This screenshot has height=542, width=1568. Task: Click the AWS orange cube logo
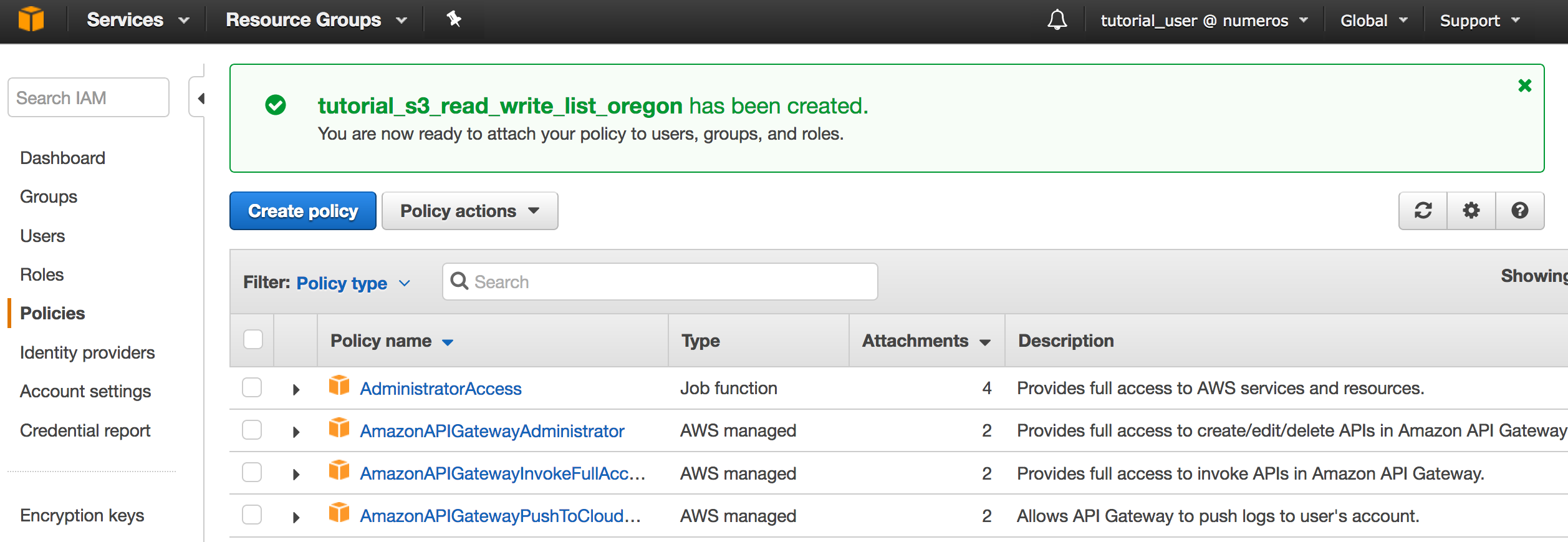pyautogui.click(x=31, y=19)
